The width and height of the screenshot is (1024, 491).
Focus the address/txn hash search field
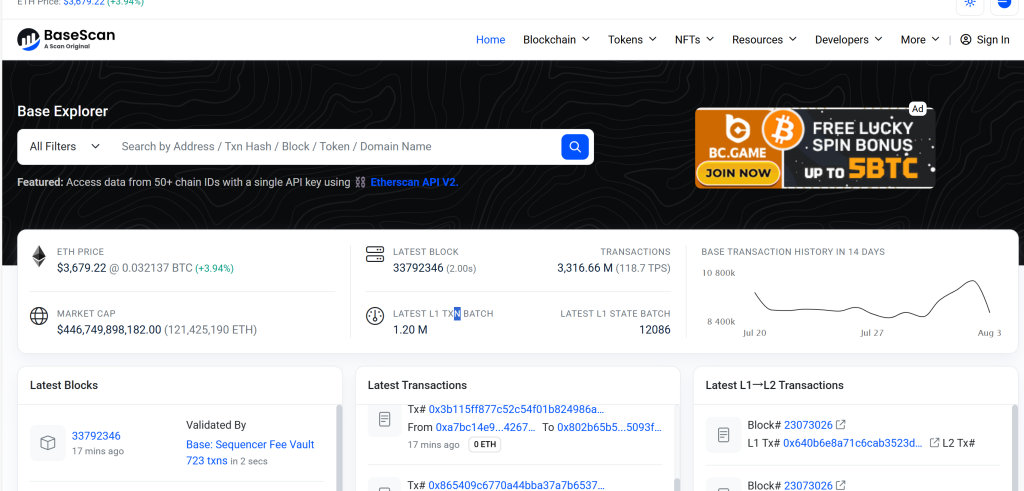[x=336, y=147]
